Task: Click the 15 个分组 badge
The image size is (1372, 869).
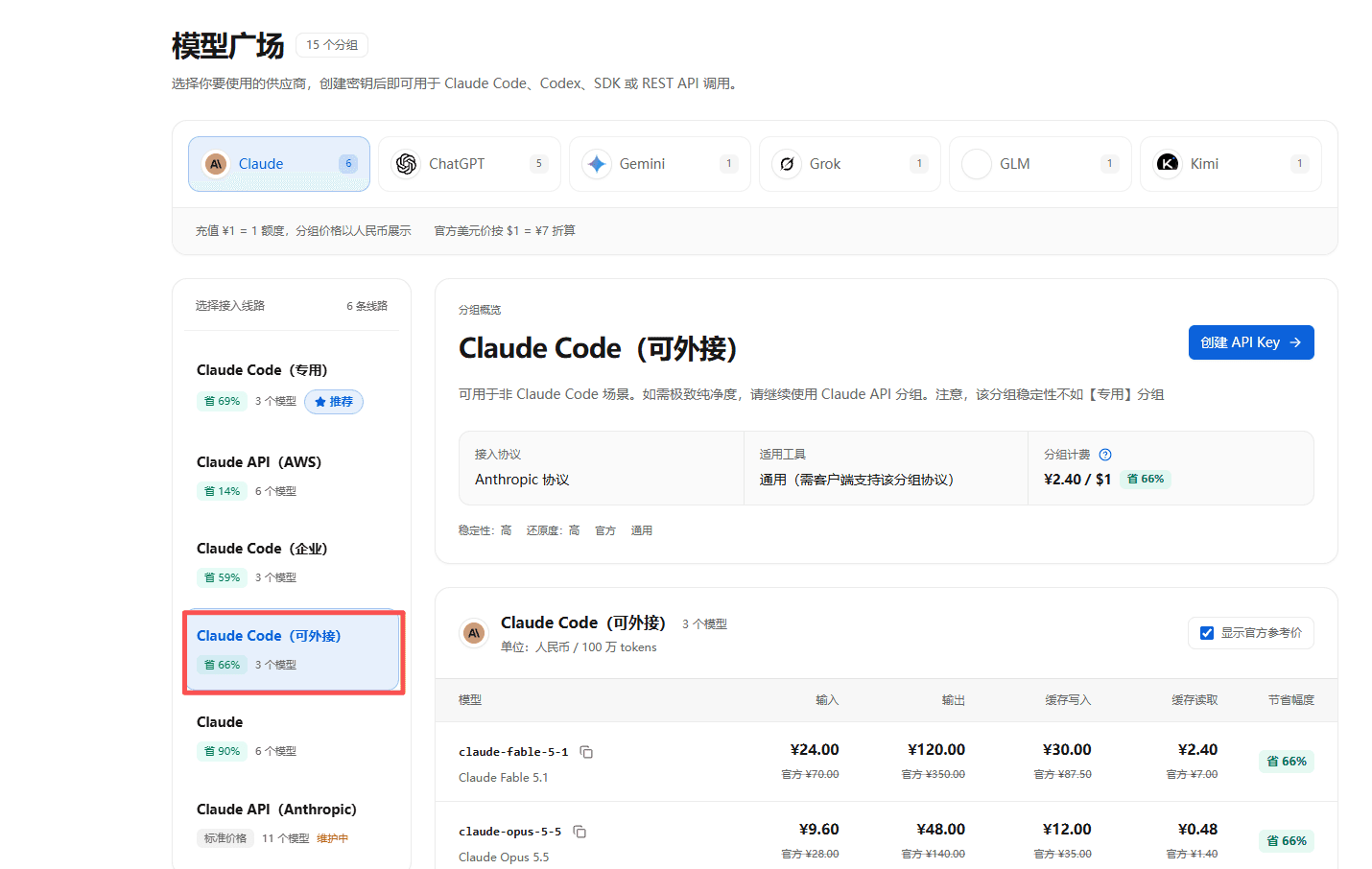Action: pos(332,45)
